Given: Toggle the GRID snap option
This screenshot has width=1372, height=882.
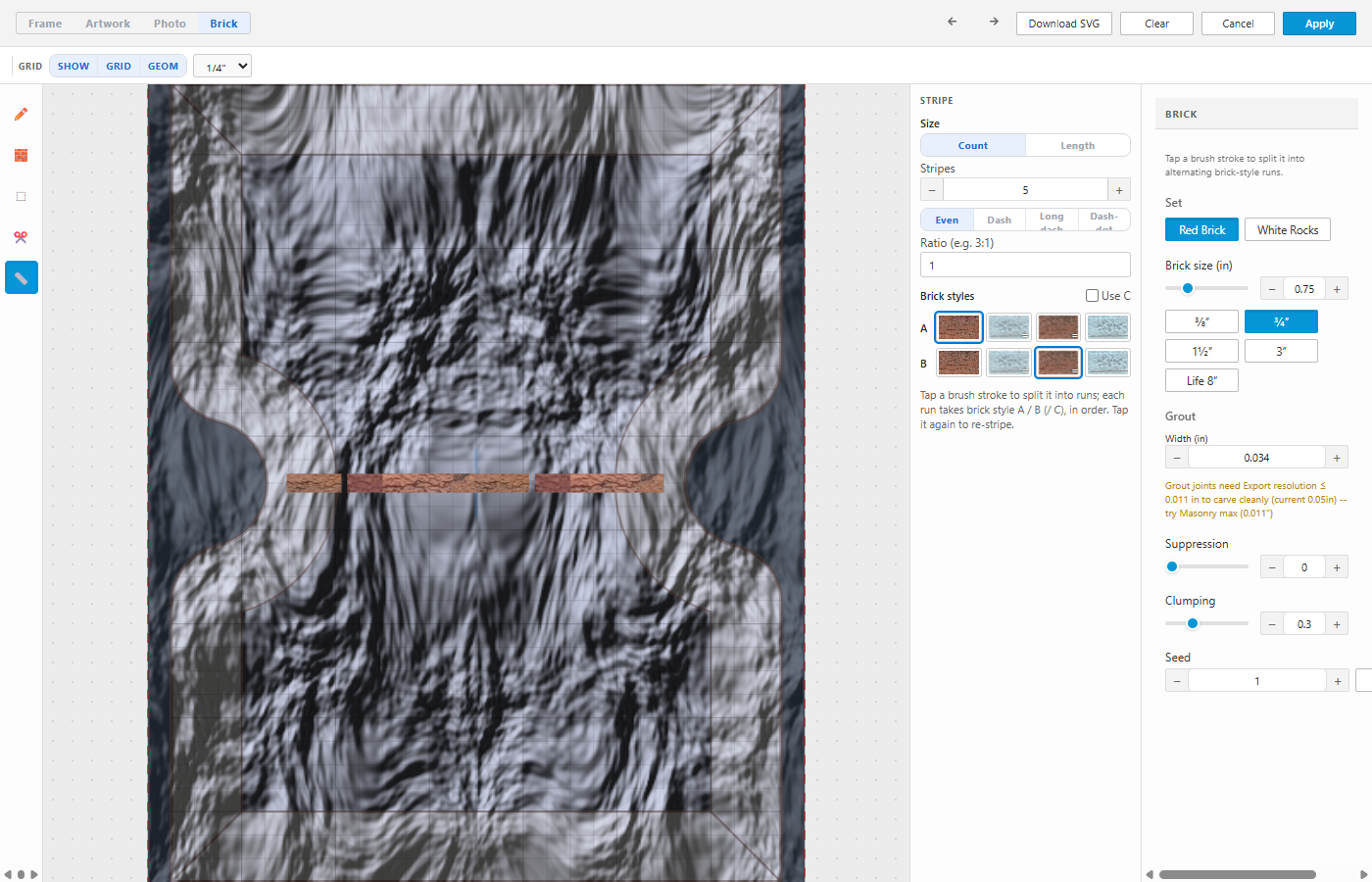Looking at the screenshot, I should point(119,66).
